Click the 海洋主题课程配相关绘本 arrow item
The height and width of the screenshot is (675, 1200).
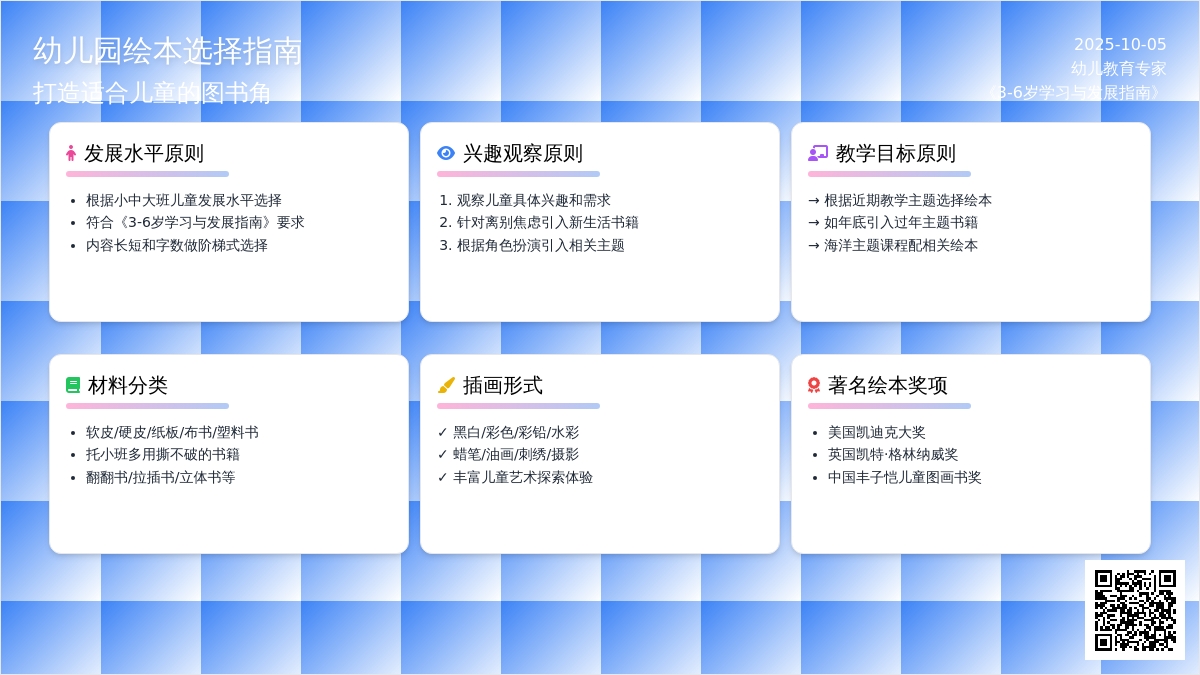(893, 245)
